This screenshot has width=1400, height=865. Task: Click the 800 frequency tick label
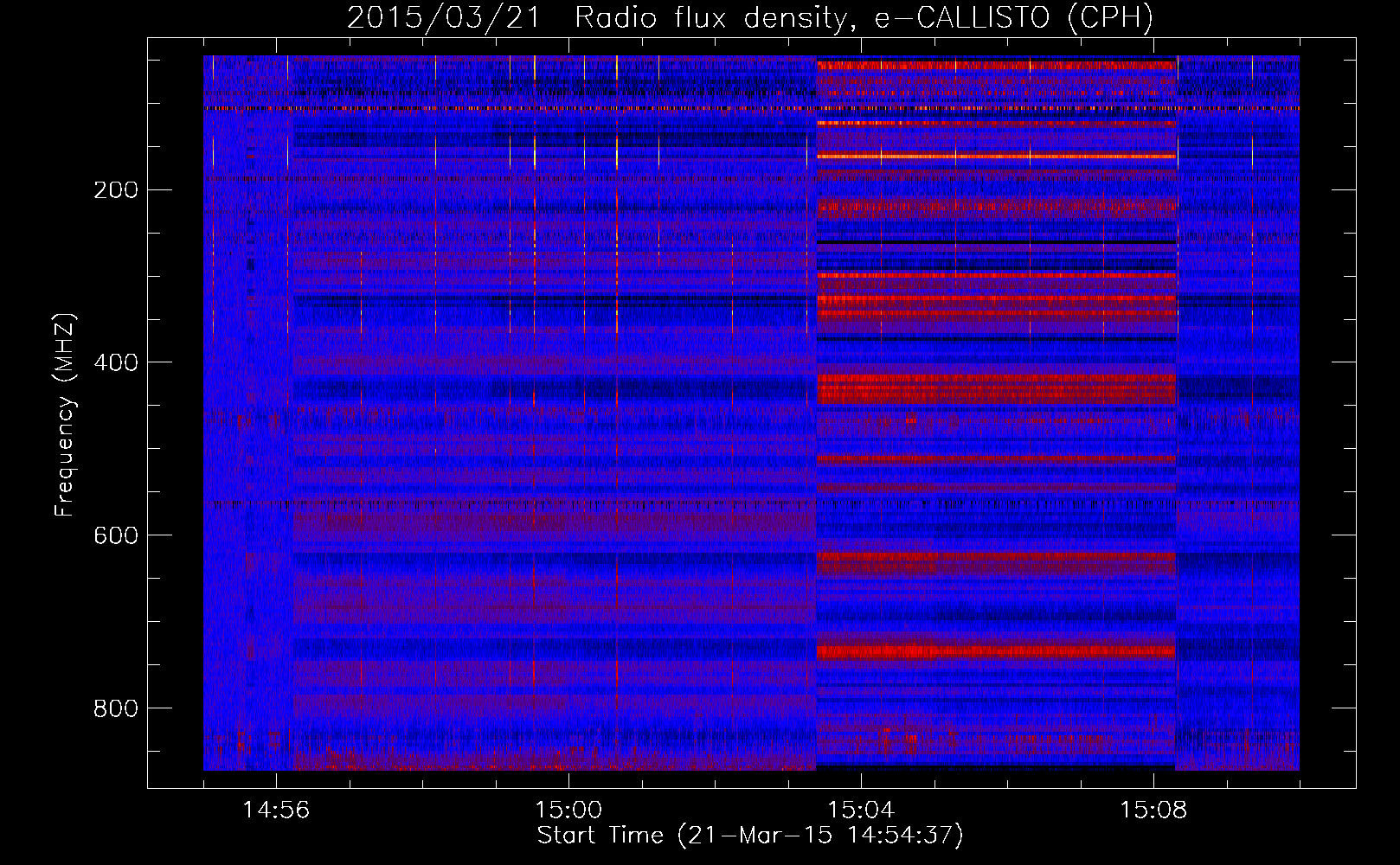point(116,708)
